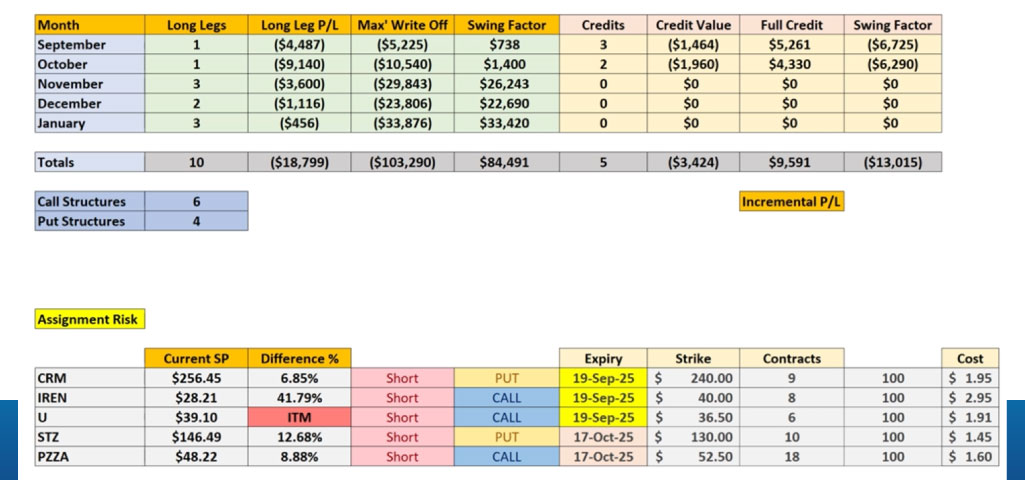1025x480 pixels.
Task: Select the CRM ticker cell
Action: 89,378
